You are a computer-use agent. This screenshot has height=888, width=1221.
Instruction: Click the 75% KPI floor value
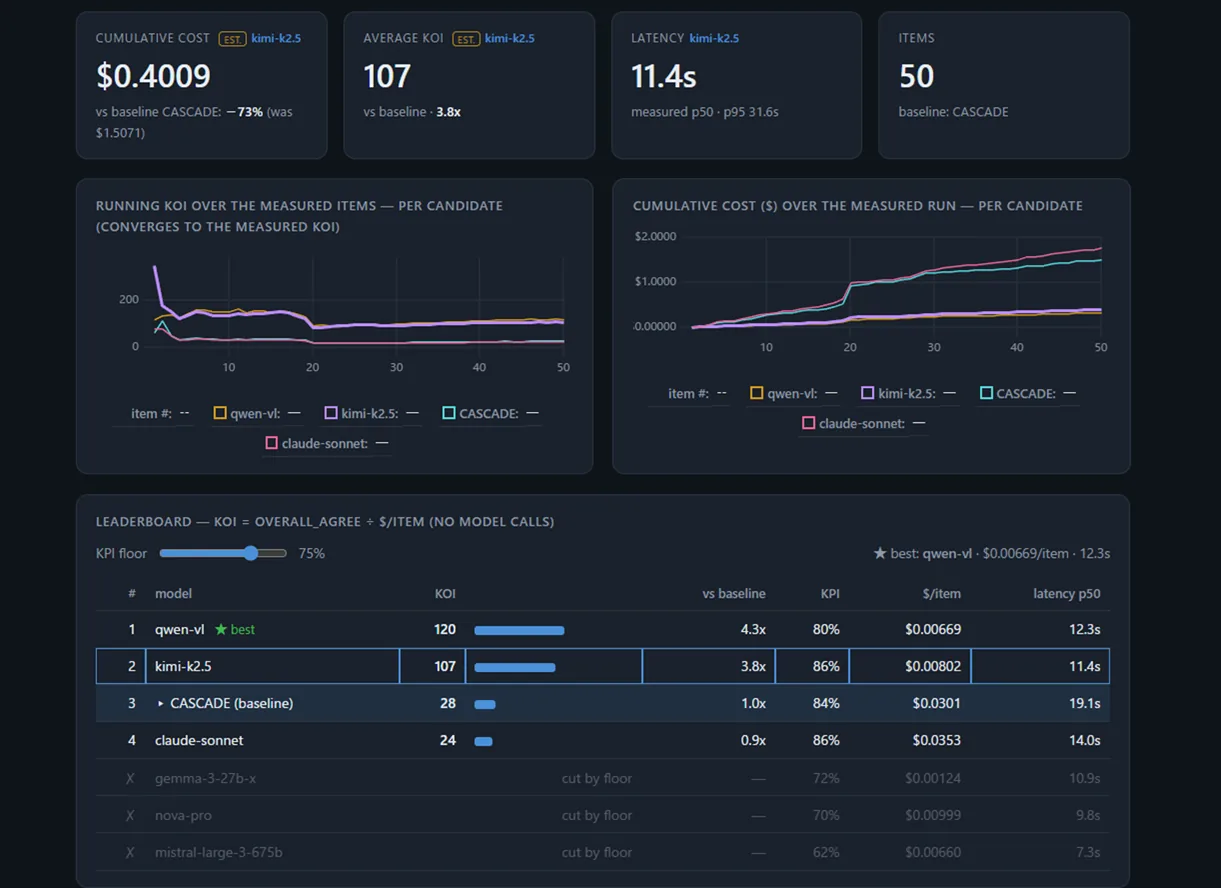point(312,553)
